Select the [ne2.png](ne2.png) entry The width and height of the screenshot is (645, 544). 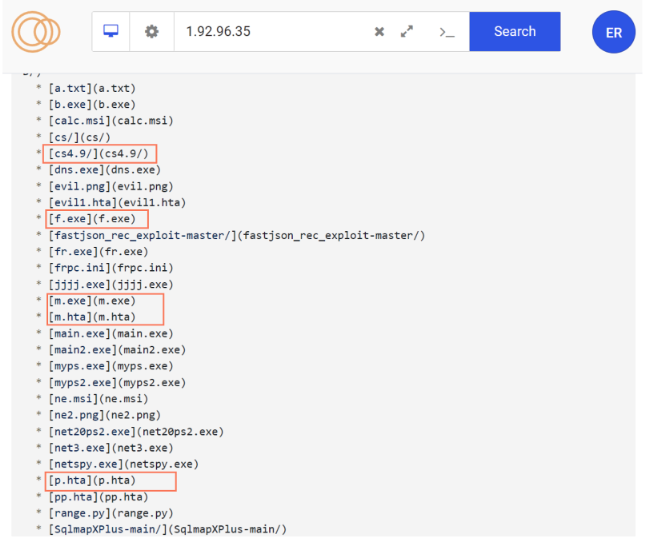point(105,415)
